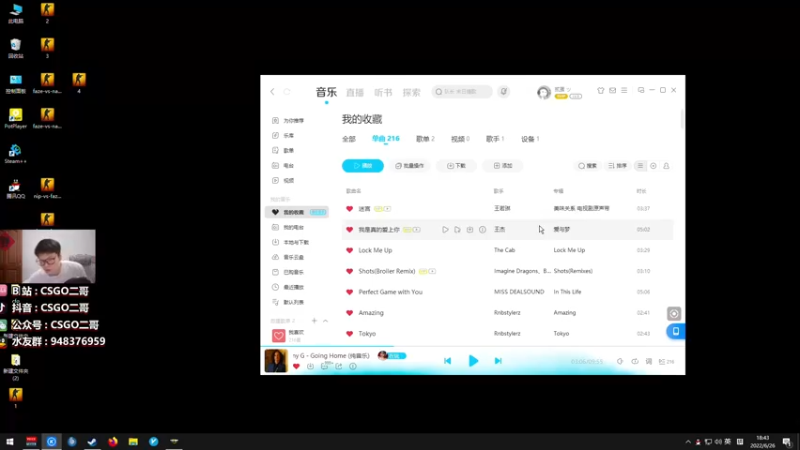
Task: Switch to the 听书 top tab
Action: pos(383,92)
